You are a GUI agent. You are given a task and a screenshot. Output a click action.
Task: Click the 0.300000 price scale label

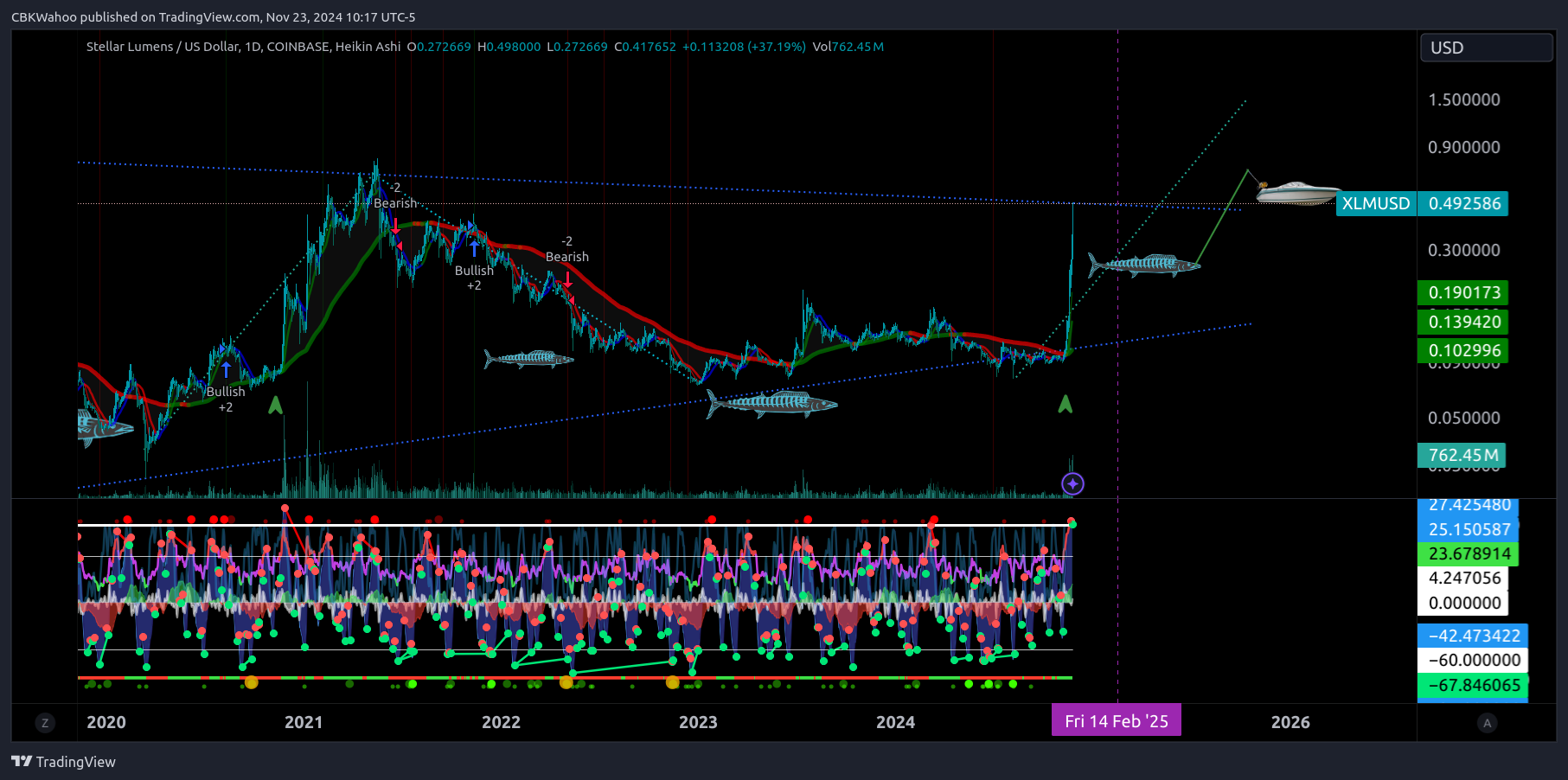1464,250
